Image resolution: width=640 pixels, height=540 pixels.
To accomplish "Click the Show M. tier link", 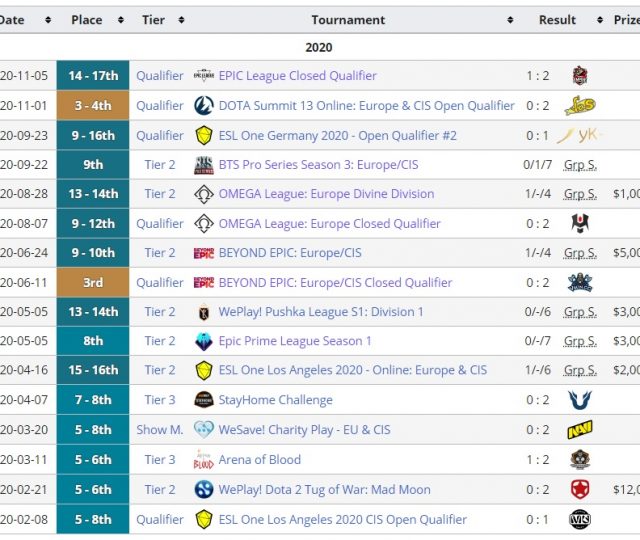I will pos(159,430).
